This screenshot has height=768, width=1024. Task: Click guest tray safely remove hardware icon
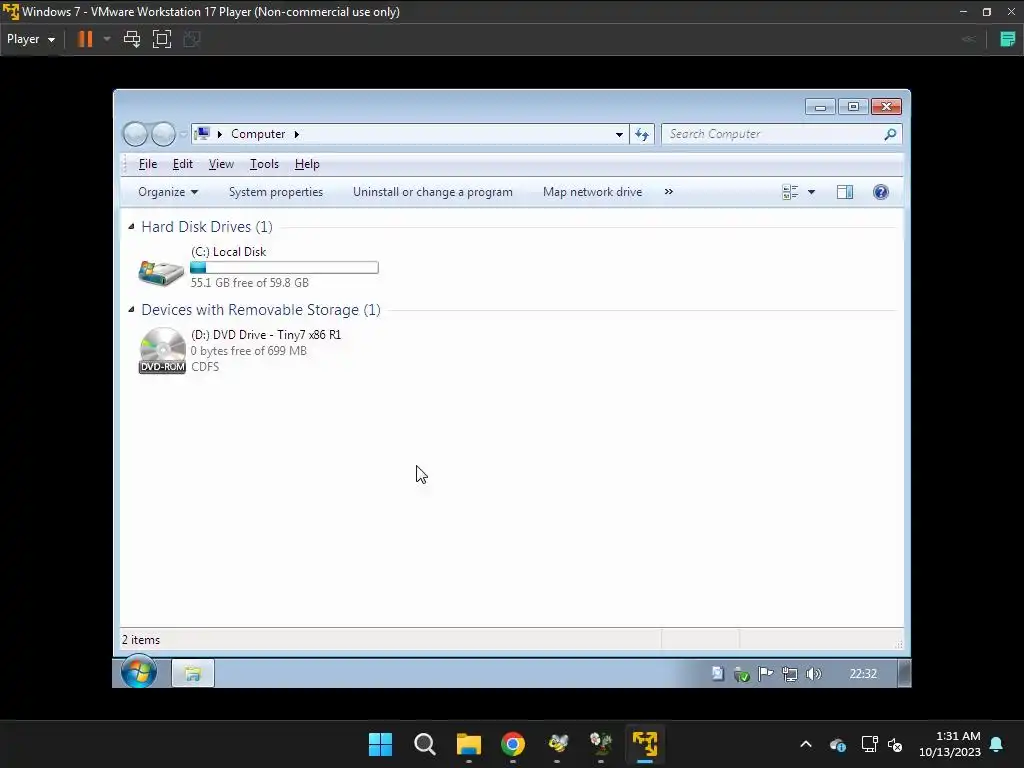(x=741, y=673)
